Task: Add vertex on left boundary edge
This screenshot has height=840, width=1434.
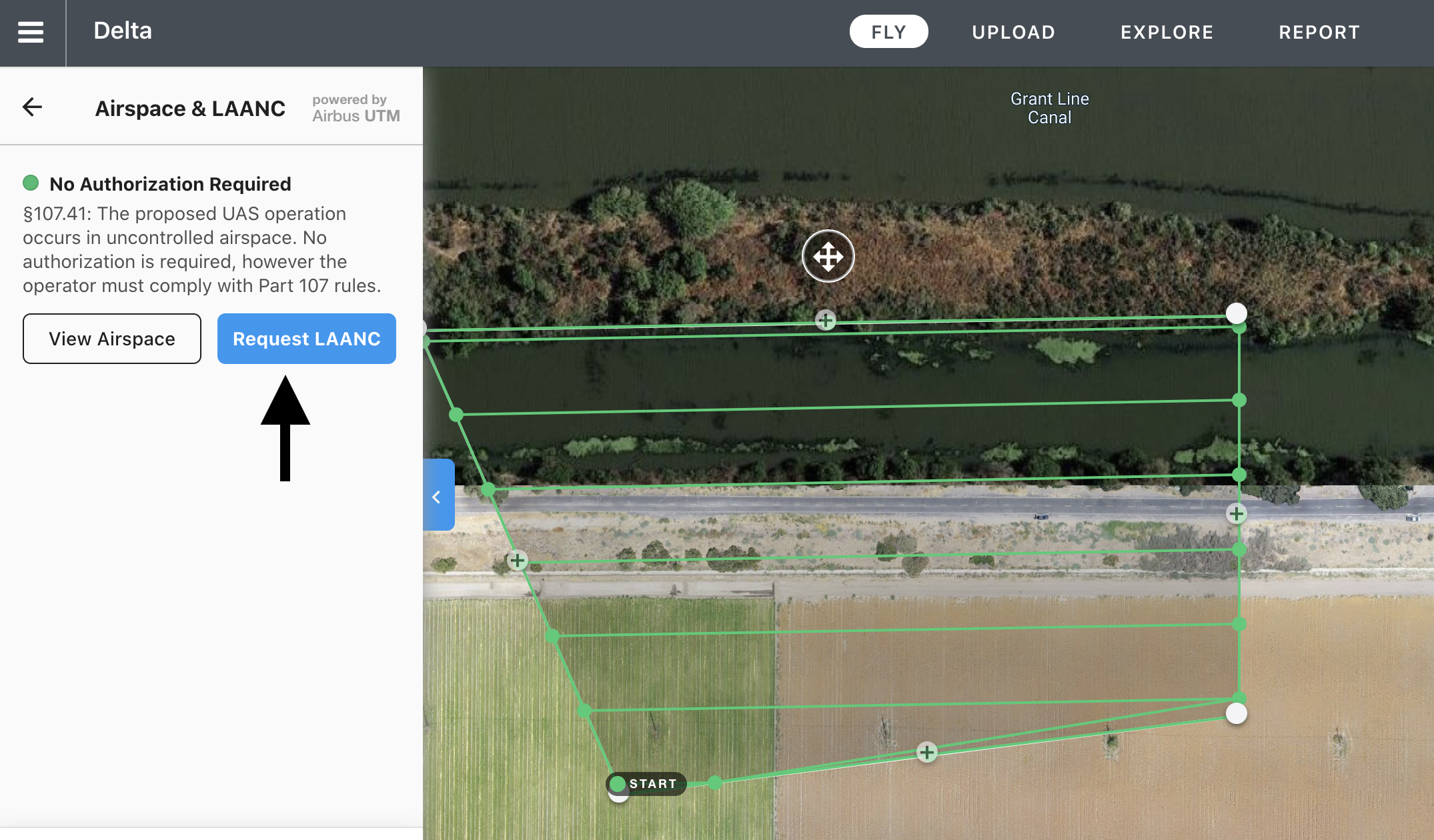Action: [518, 560]
